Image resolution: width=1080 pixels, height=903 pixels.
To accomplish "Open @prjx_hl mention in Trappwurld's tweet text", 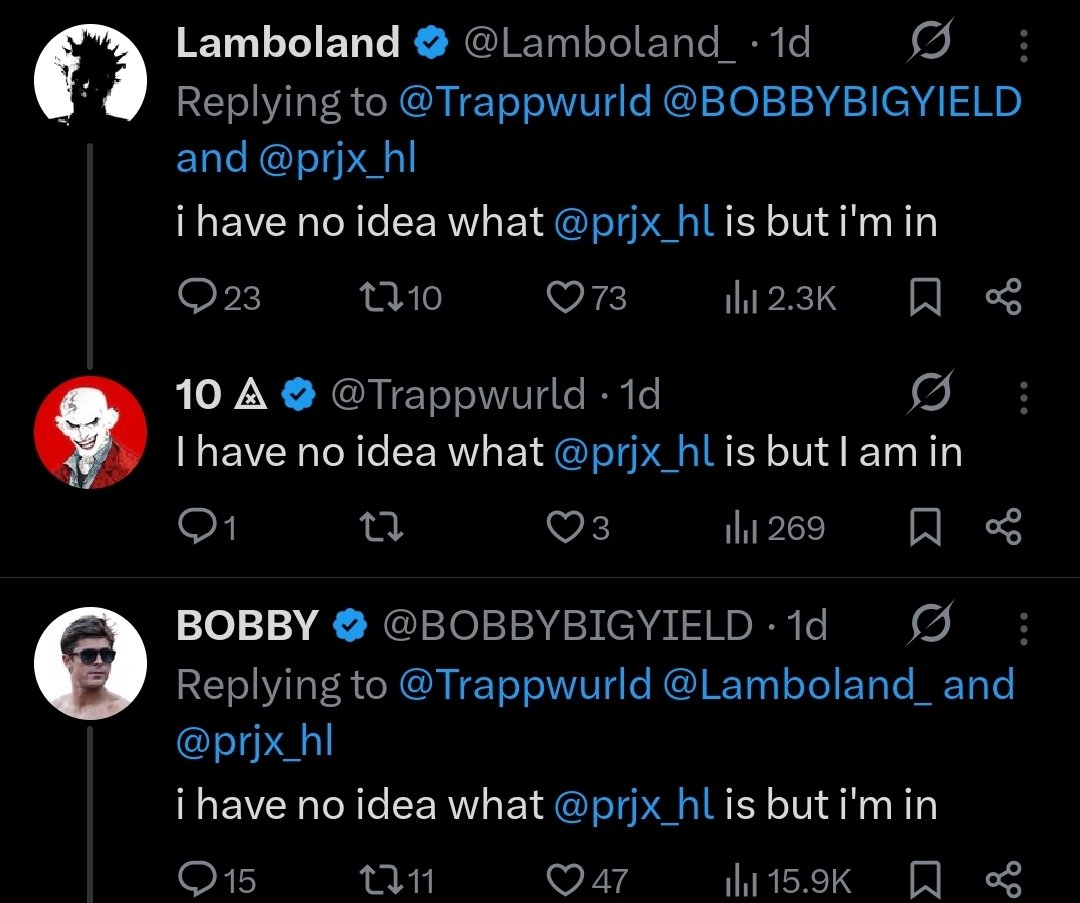I will tap(634, 453).
